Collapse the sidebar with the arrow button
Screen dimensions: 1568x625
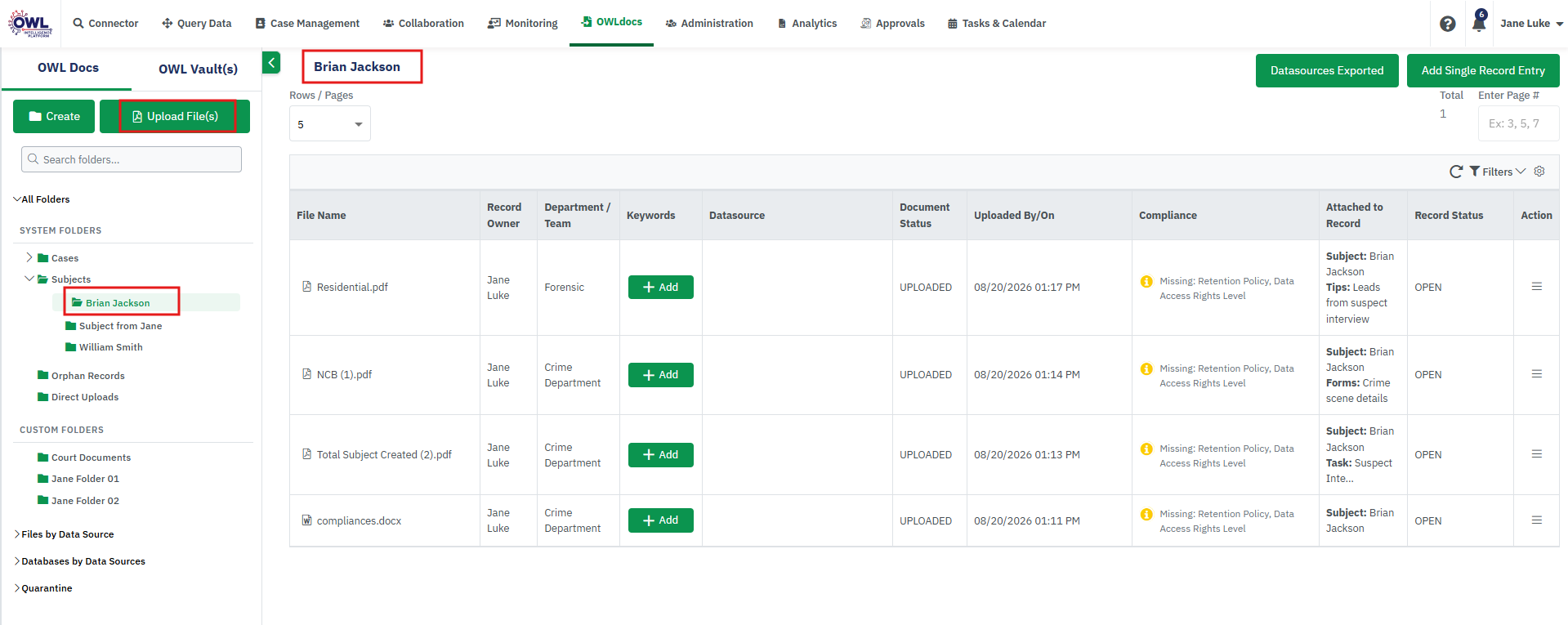tap(271, 63)
